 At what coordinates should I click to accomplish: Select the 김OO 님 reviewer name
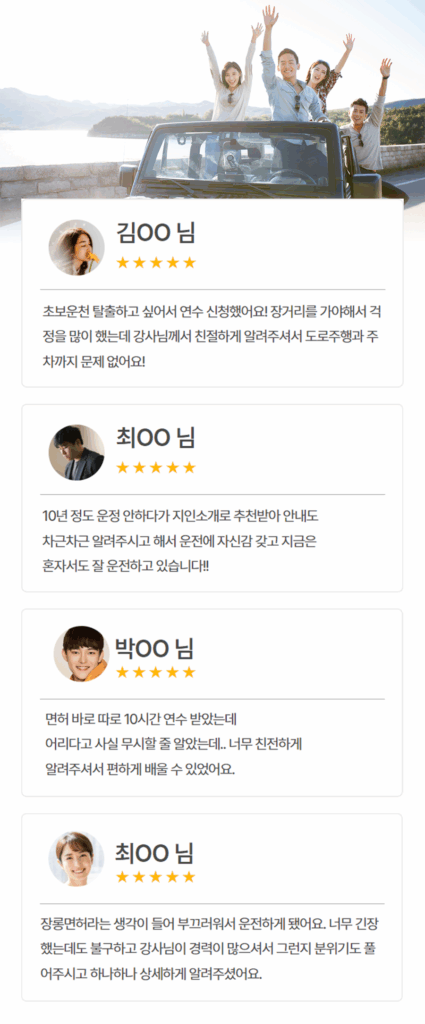tap(155, 232)
